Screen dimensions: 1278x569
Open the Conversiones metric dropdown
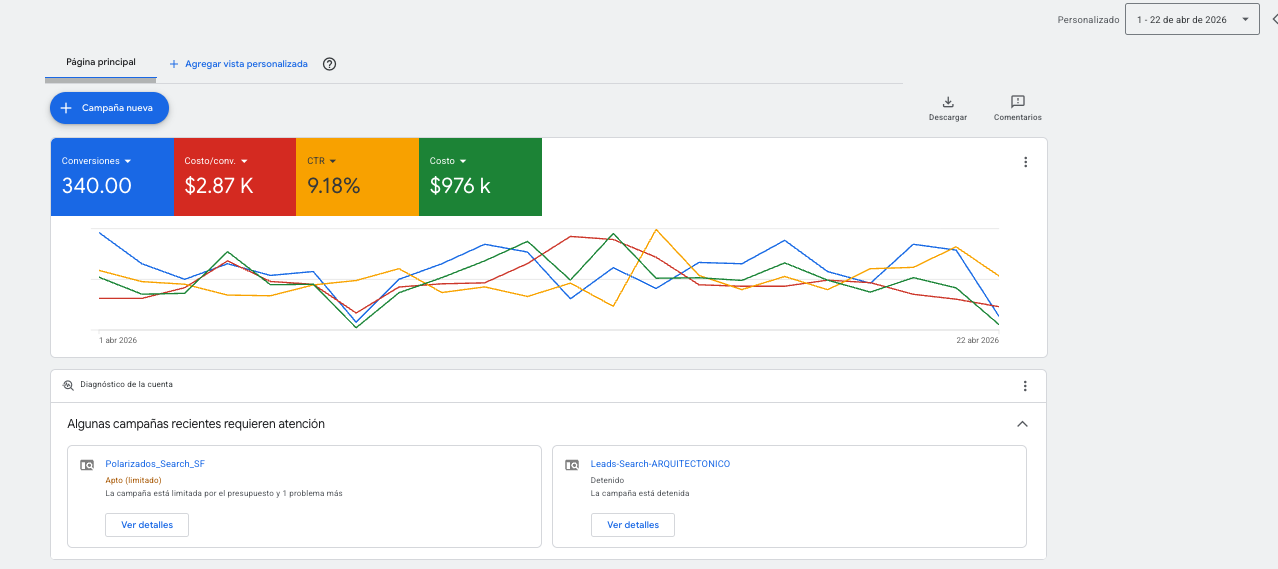click(x=128, y=161)
